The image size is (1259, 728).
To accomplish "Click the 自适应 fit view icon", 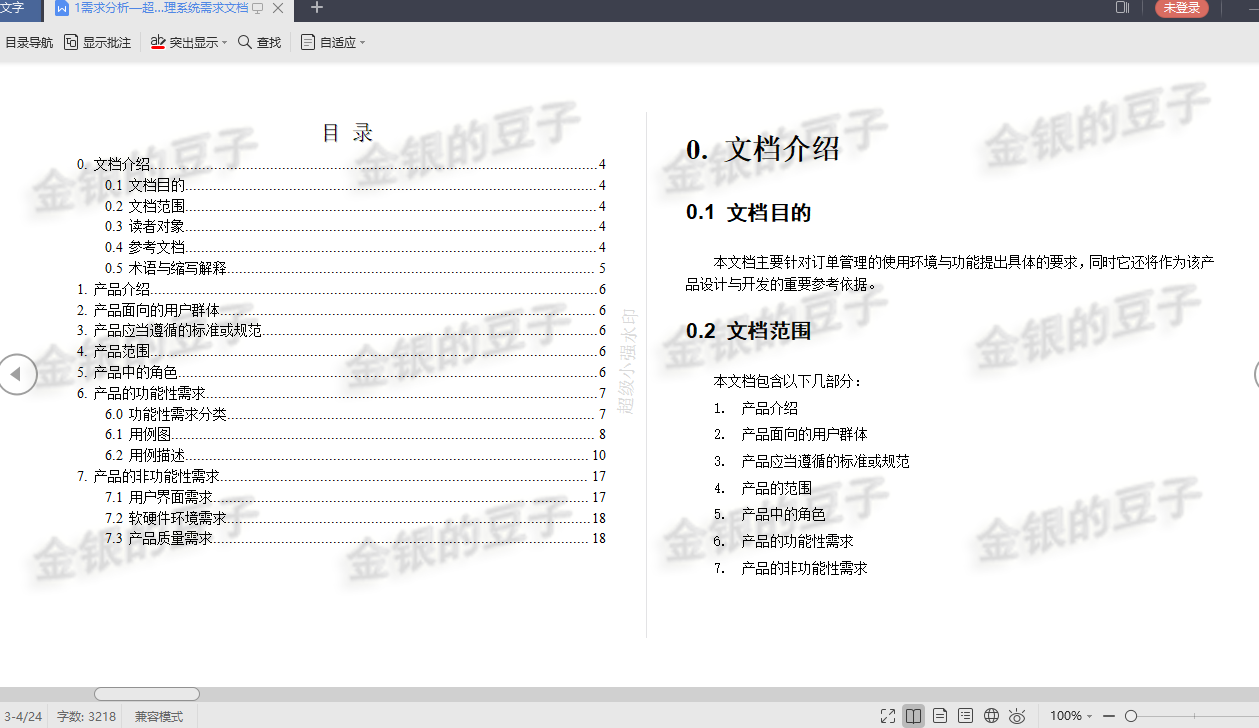I will [x=307, y=43].
